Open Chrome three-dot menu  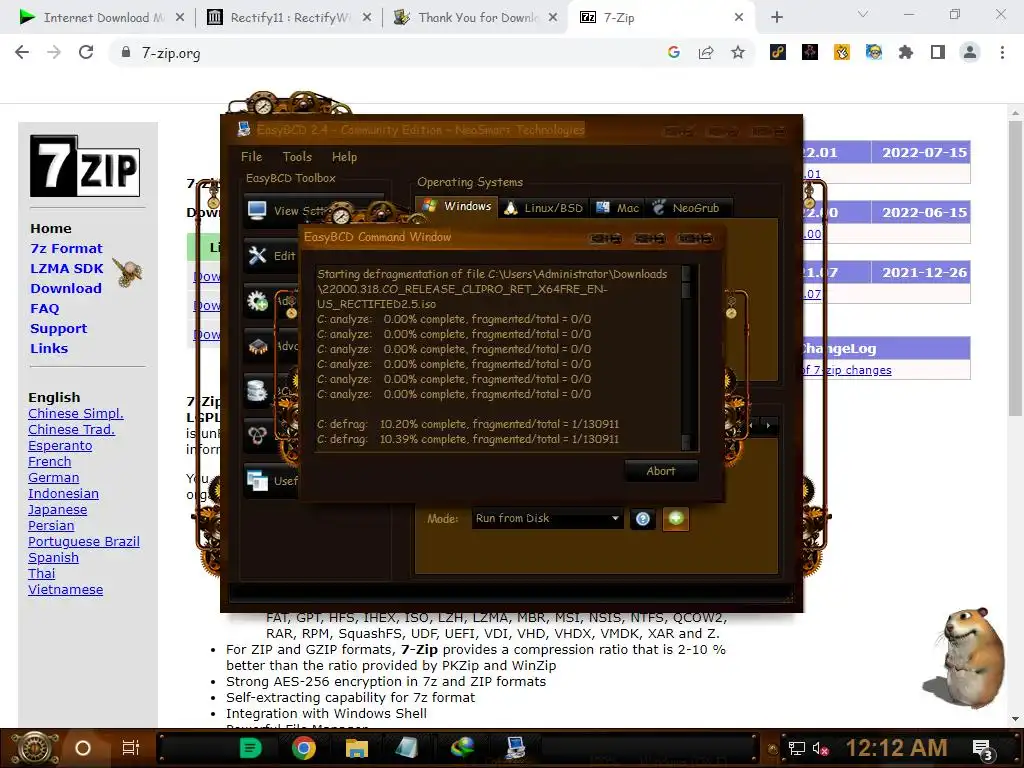(x=1002, y=52)
